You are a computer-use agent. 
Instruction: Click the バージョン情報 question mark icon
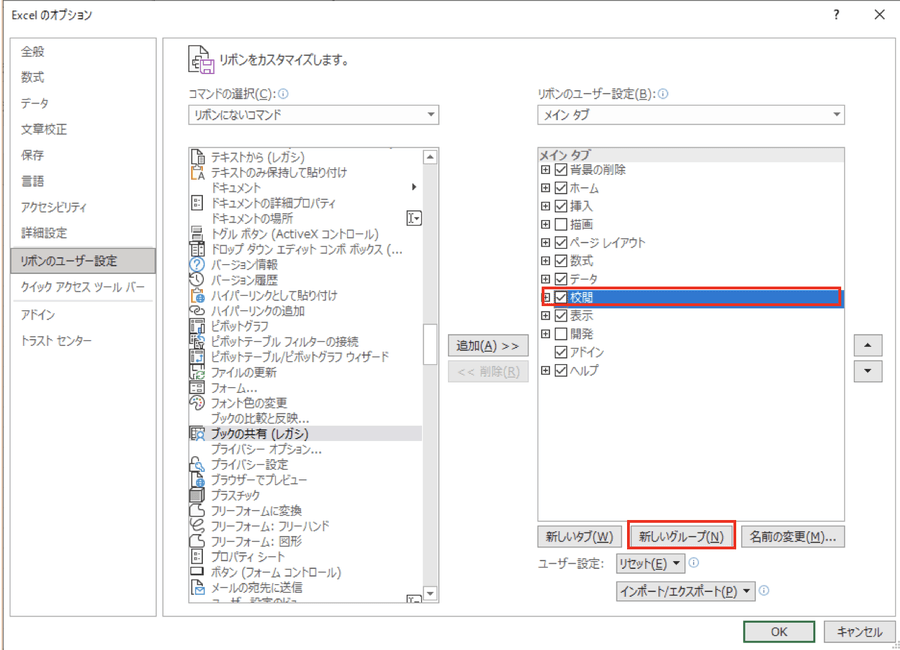tap(197, 264)
